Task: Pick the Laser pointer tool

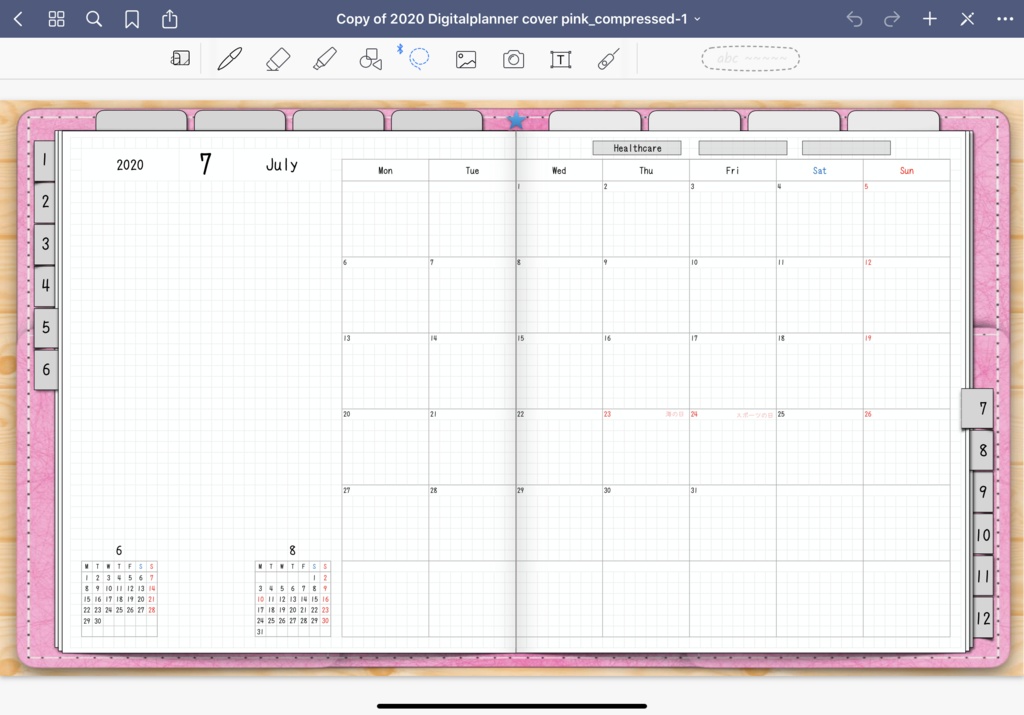Action: (608, 59)
